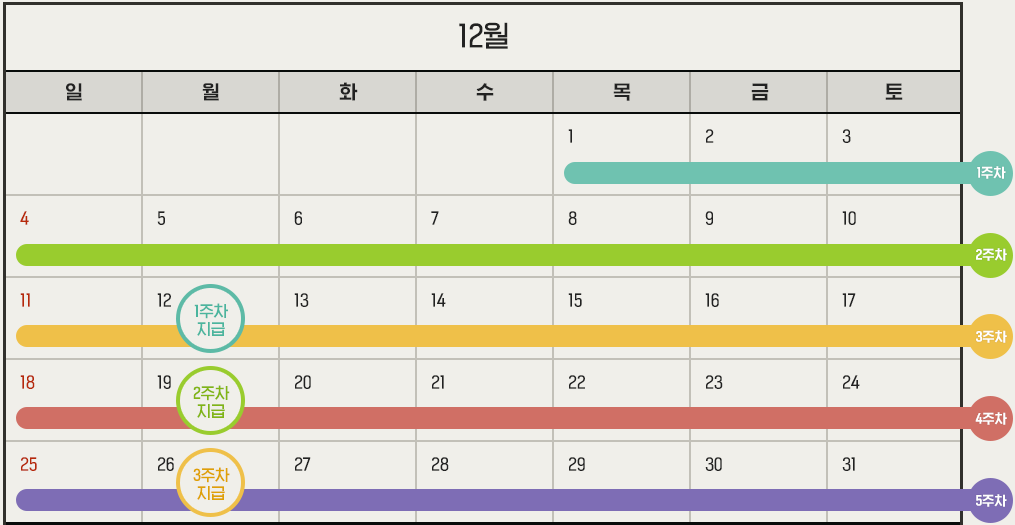Select Sunday date 4 in red
1015x525 pixels.
click(x=25, y=219)
